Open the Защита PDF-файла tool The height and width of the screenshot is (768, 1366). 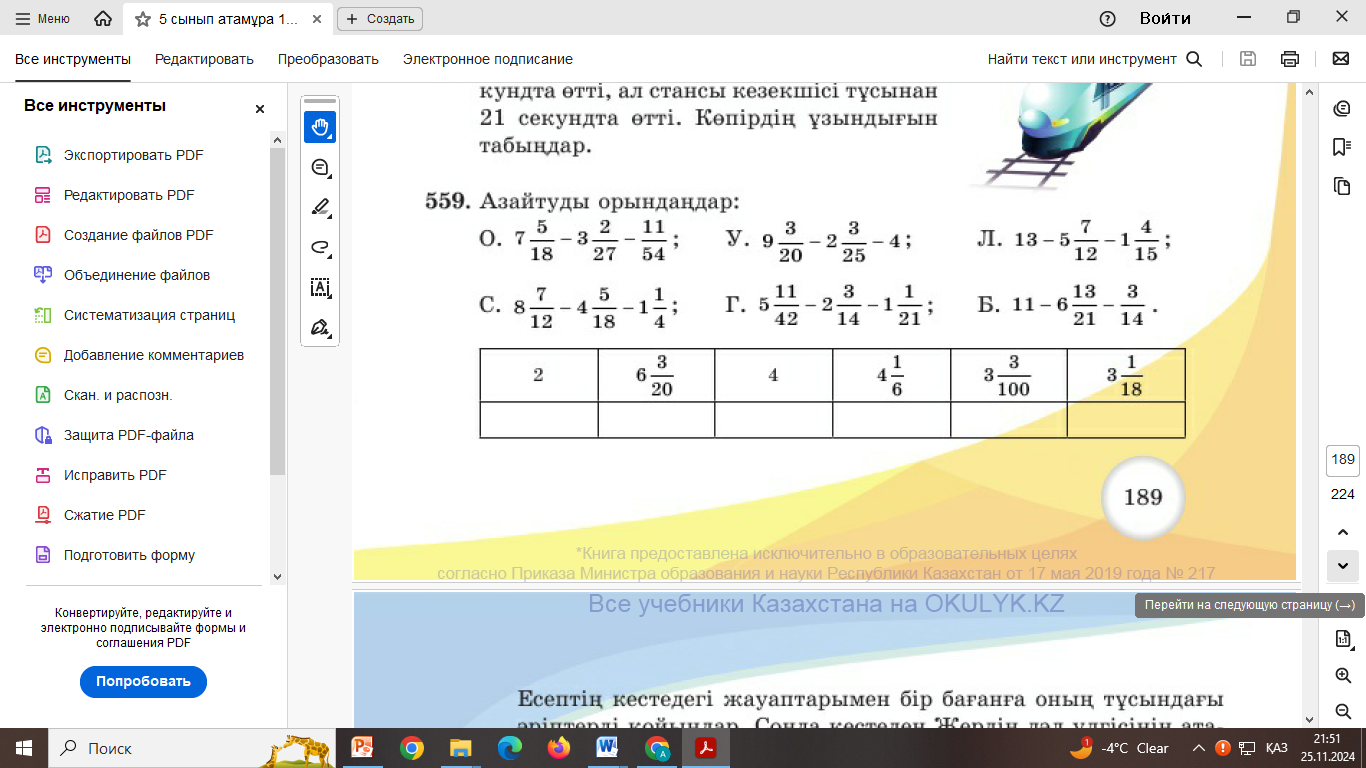(x=129, y=435)
